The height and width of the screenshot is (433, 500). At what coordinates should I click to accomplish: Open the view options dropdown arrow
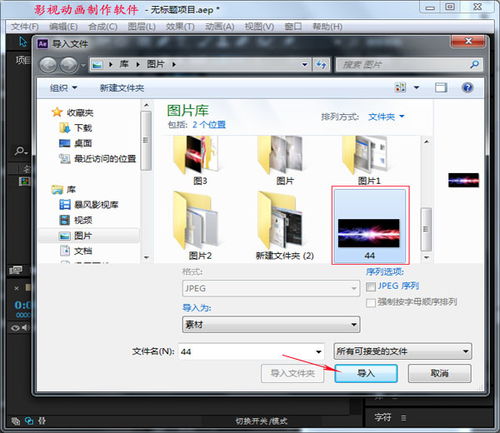416,88
